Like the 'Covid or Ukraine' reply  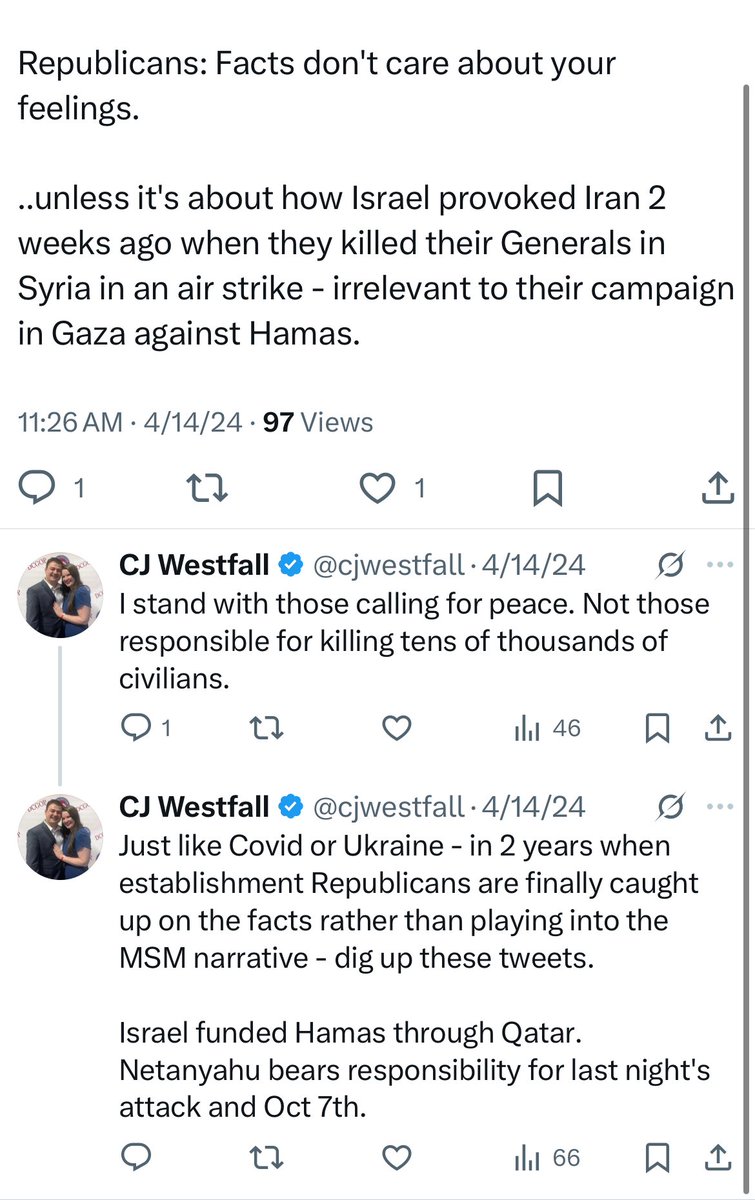coord(397,1157)
